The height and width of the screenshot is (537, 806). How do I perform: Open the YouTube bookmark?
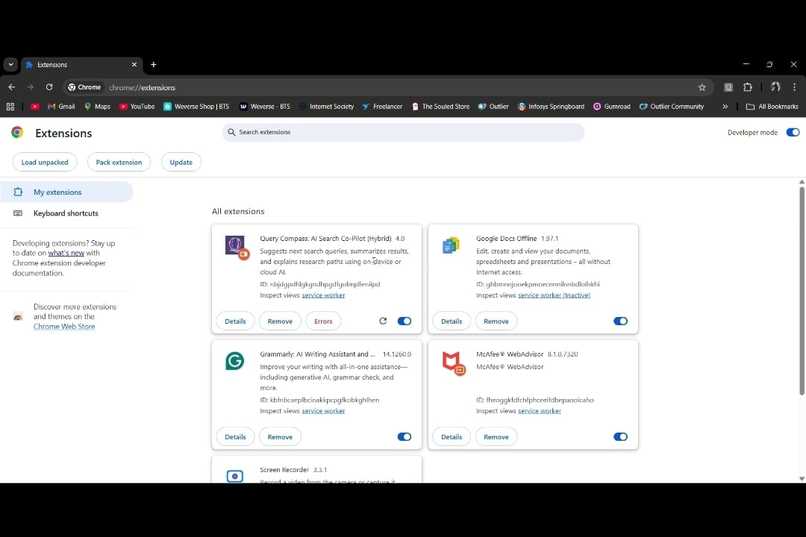point(137,106)
